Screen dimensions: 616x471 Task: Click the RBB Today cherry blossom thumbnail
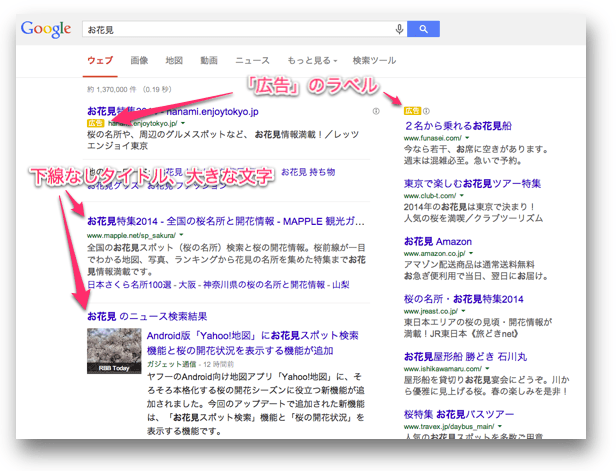114,351
